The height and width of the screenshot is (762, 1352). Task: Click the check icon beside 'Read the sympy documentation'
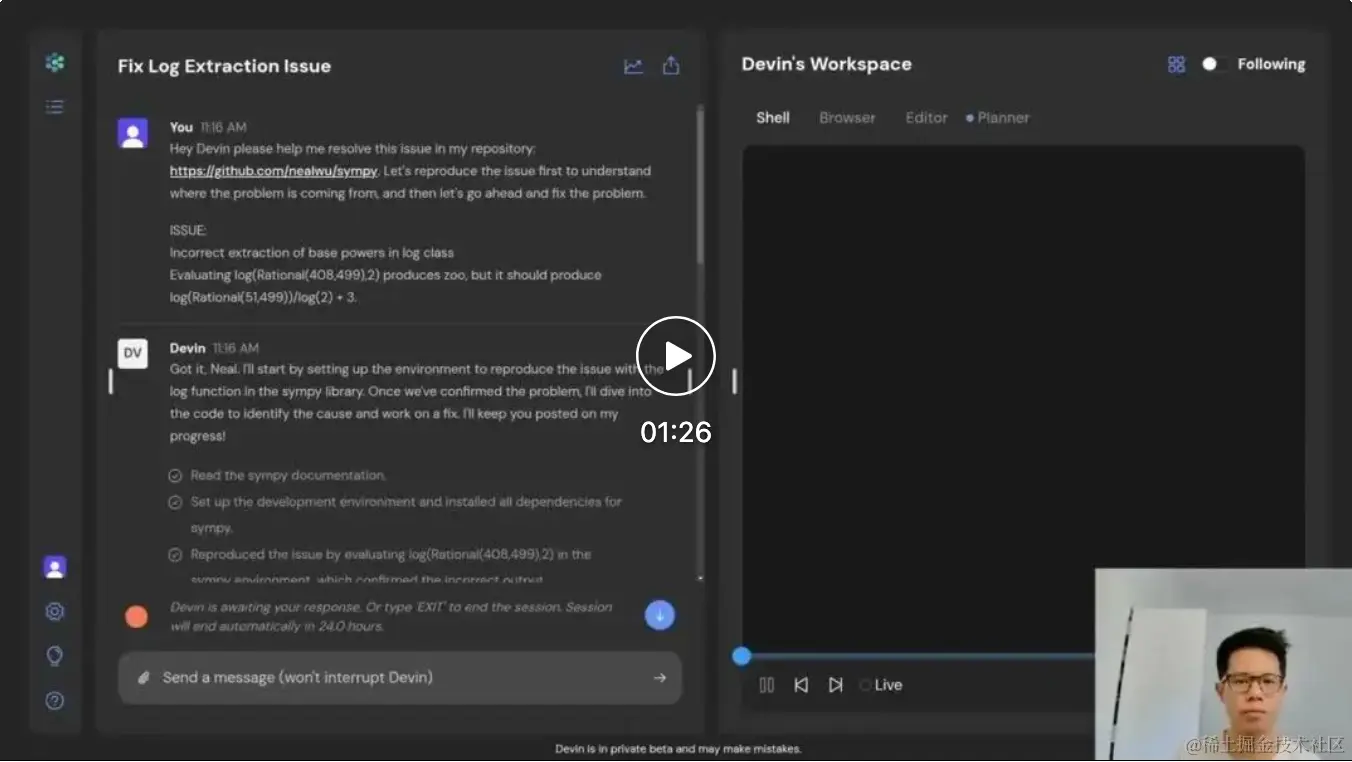coord(175,476)
